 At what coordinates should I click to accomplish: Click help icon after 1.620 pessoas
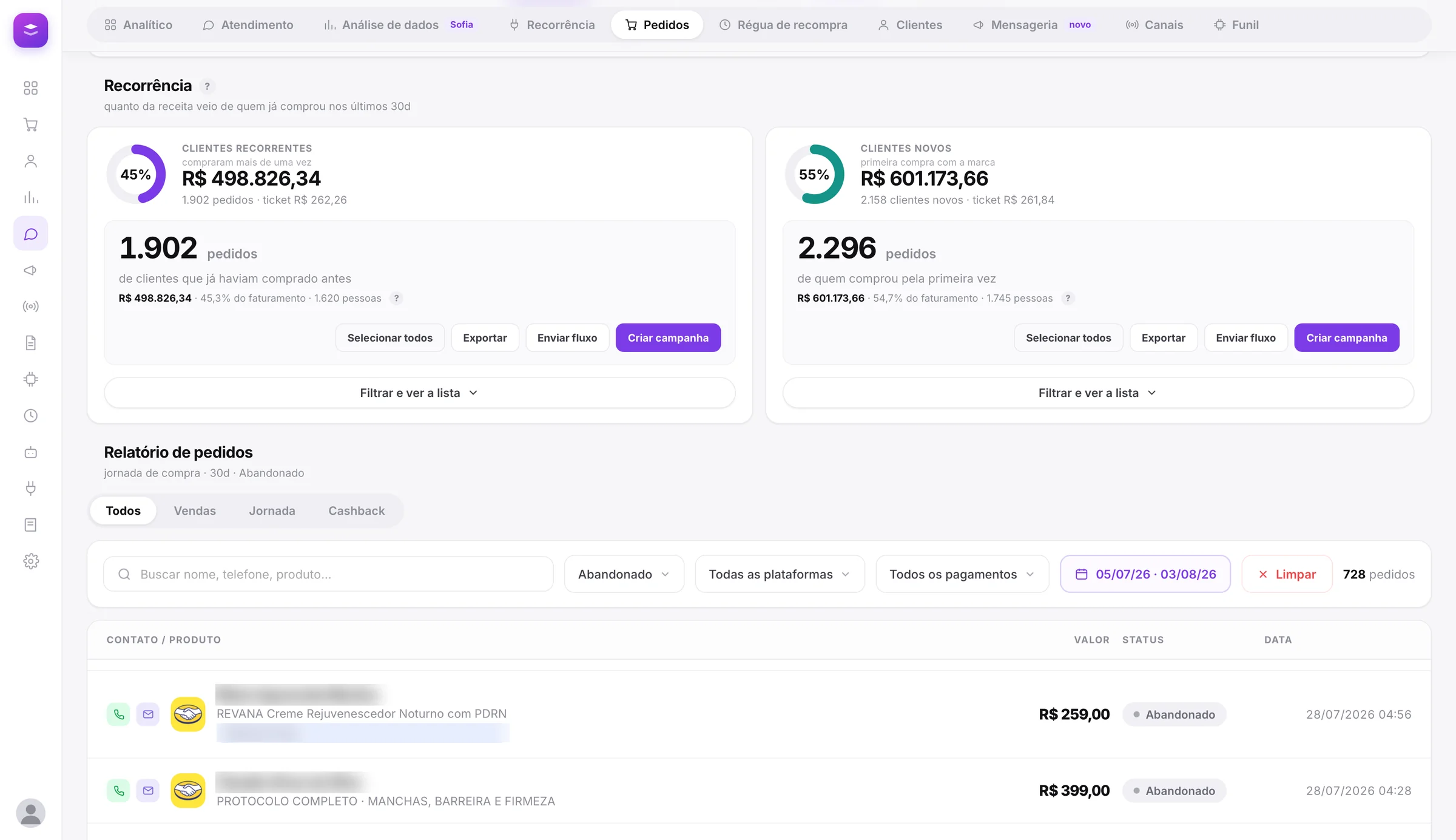396,298
